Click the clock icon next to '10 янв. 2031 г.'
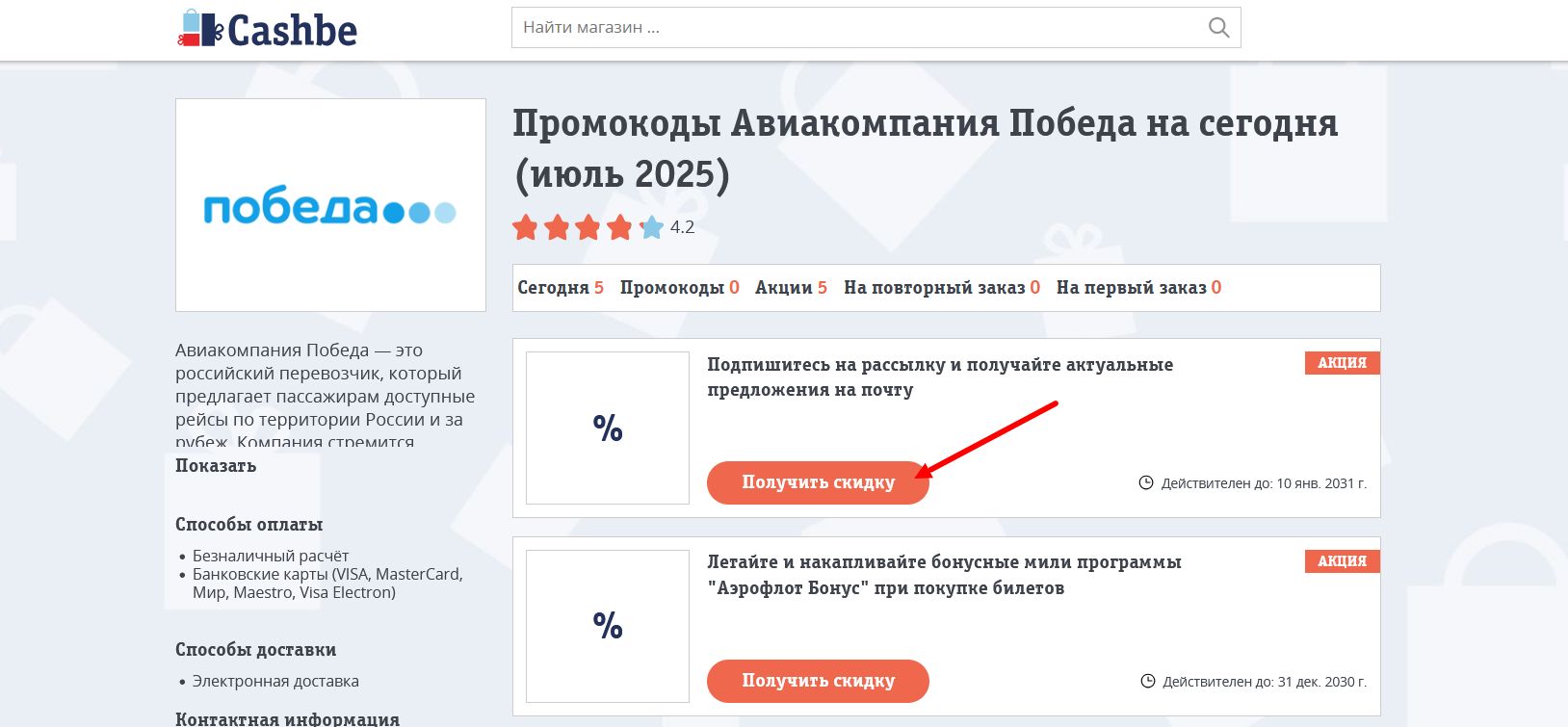1568x727 pixels. tap(1146, 482)
